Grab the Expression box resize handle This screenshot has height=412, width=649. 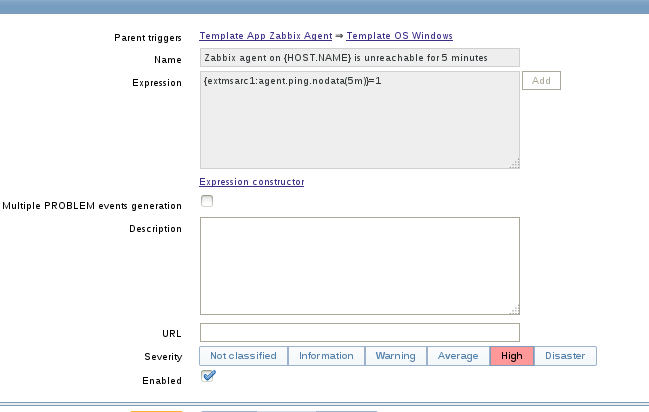coord(514,164)
